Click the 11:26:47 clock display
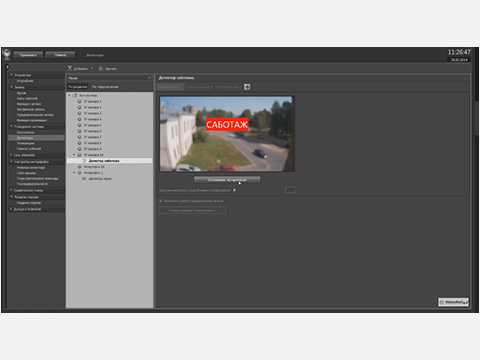The width and height of the screenshot is (480, 360). pos(459,52)
